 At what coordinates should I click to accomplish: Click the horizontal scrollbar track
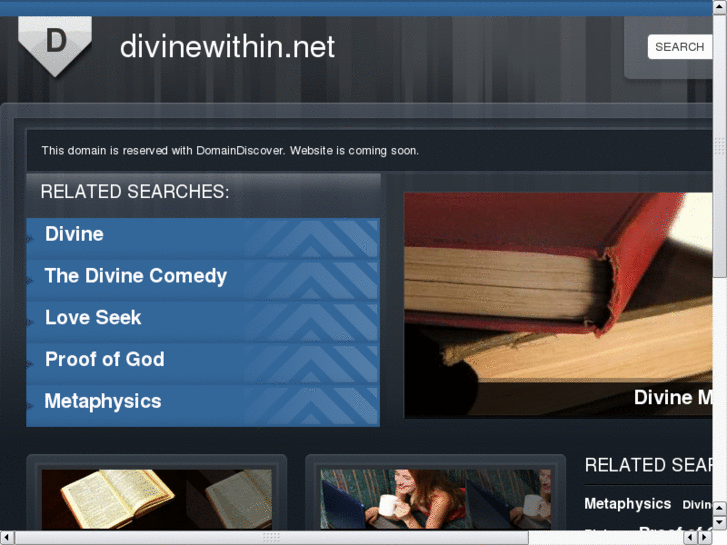(x=606, y=538)
